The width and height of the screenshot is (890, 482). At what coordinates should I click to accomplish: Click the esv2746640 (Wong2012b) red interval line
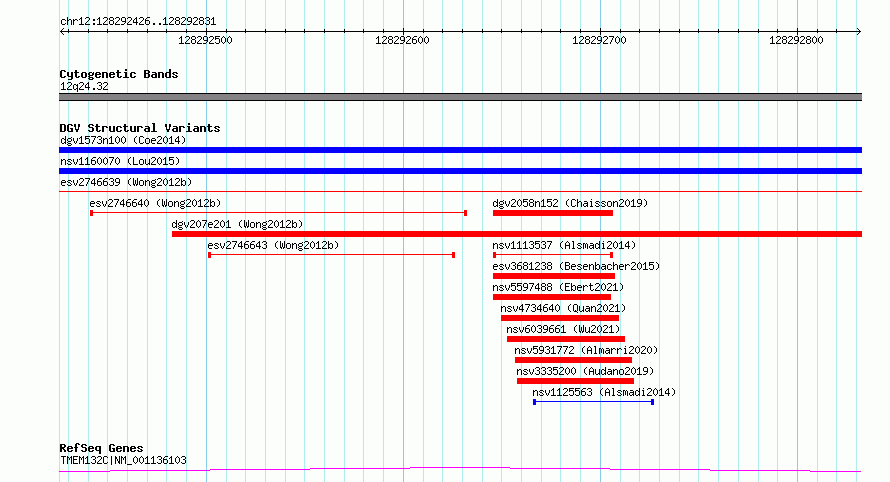278,213
